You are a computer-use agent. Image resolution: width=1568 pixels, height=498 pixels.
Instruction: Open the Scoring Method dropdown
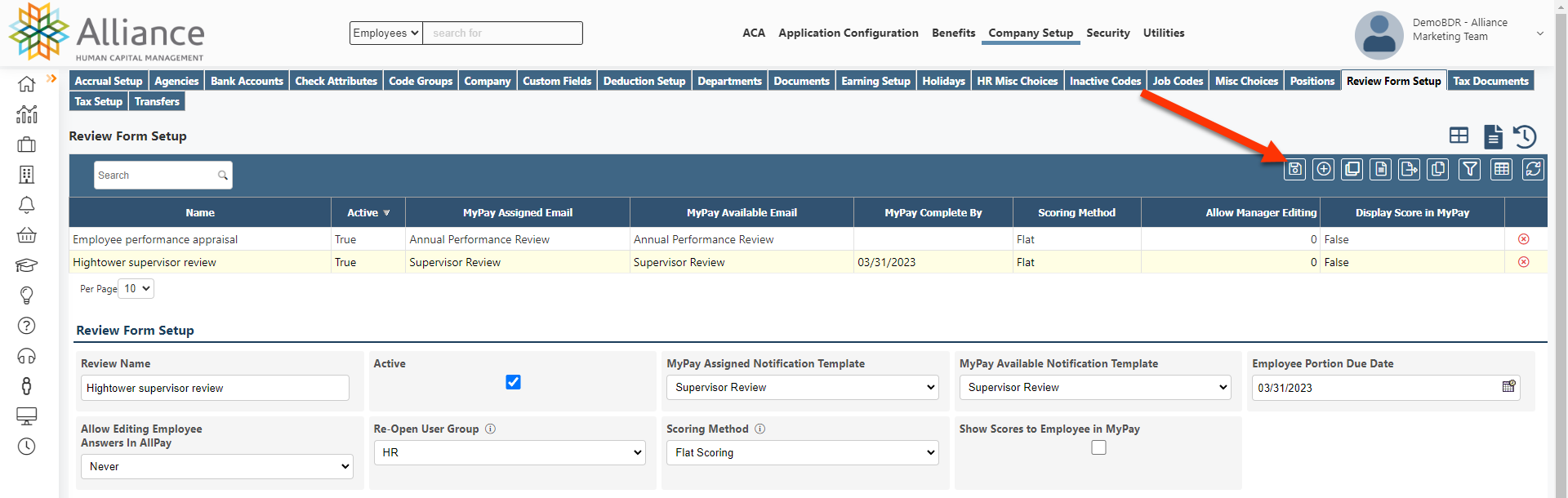coord(802,452)
